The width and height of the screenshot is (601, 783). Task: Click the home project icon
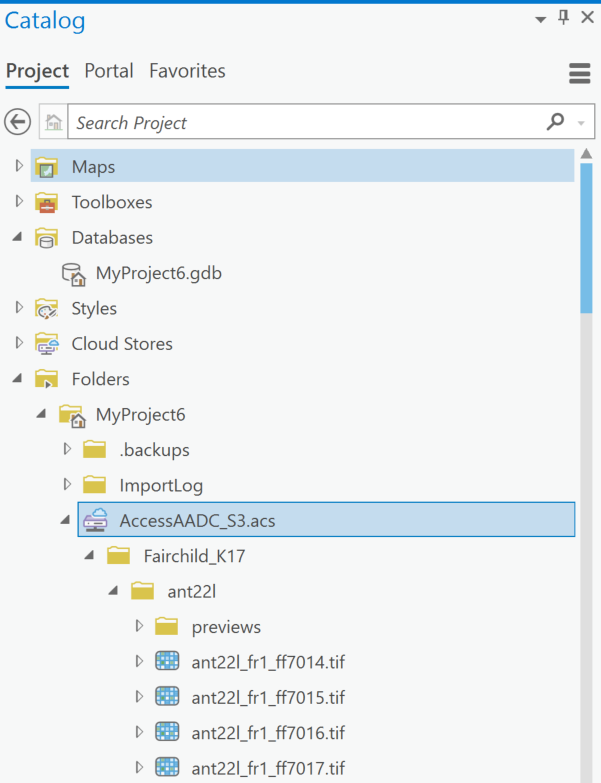pyautogui.click(x=53, y=122)
